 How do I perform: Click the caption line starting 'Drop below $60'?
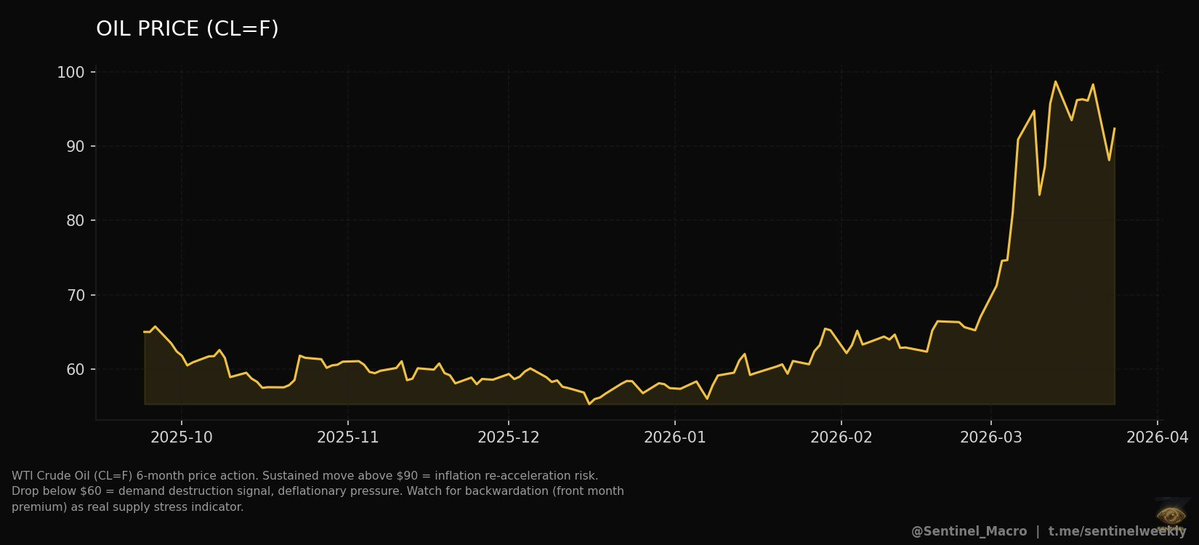tap(317, 491)
